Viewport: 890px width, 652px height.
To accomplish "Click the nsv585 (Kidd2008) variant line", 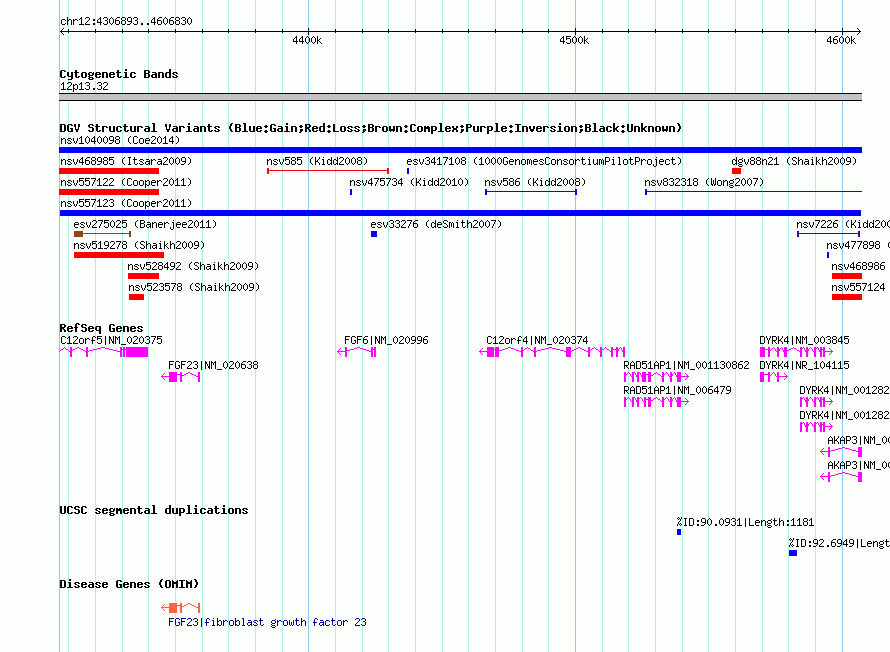I will pyautogui.click(x=328, y=171).
